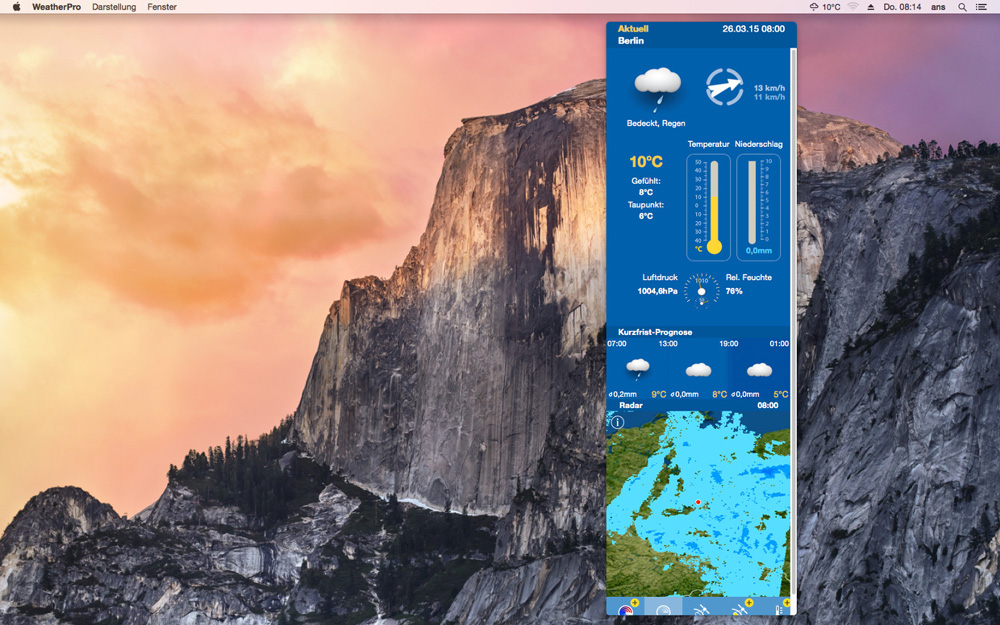Open the radar precipitation map
Image resolution: width=1000 pixels, height=625 pixels.
point(698,504)
